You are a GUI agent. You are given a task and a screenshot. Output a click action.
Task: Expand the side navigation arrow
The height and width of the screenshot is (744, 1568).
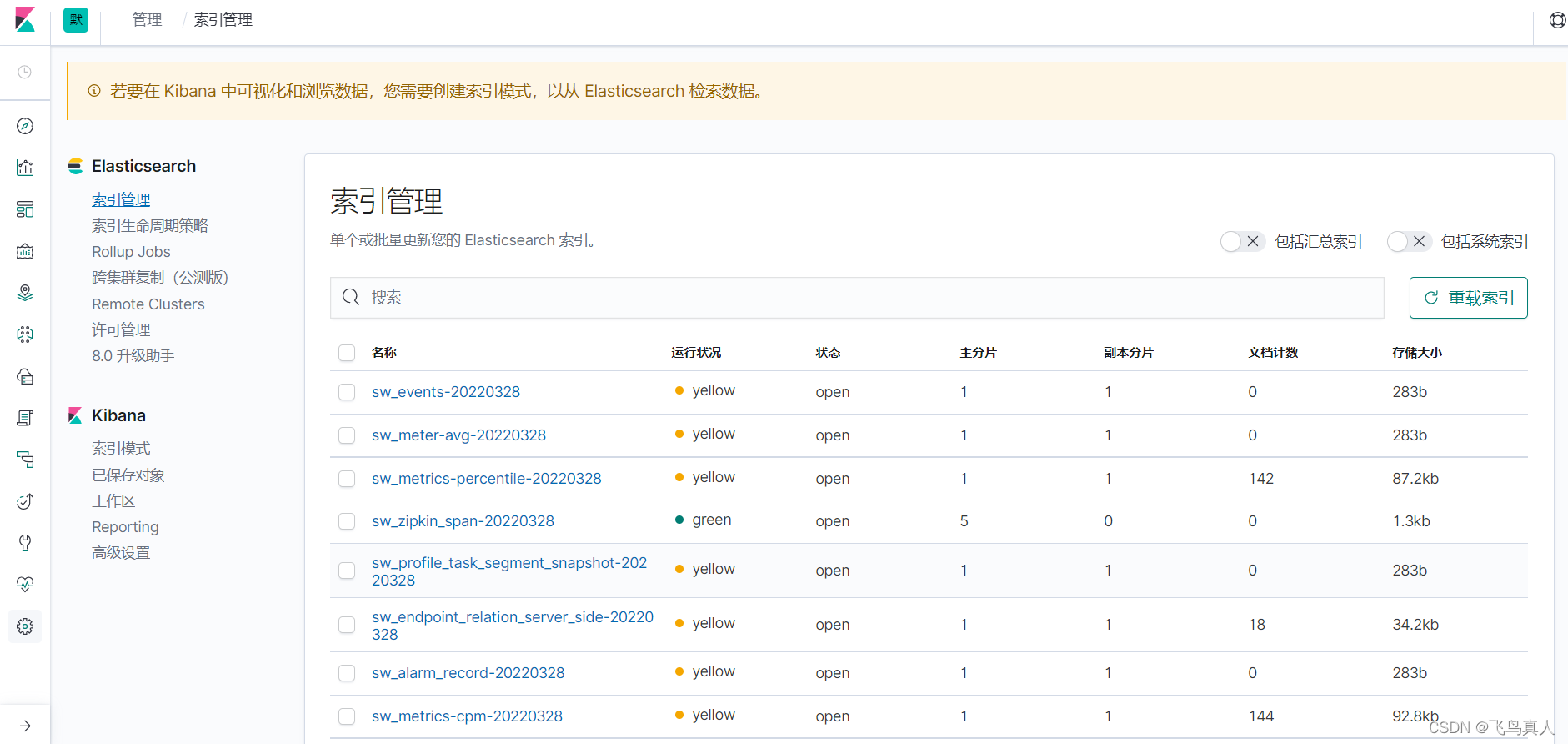[25, 726]
